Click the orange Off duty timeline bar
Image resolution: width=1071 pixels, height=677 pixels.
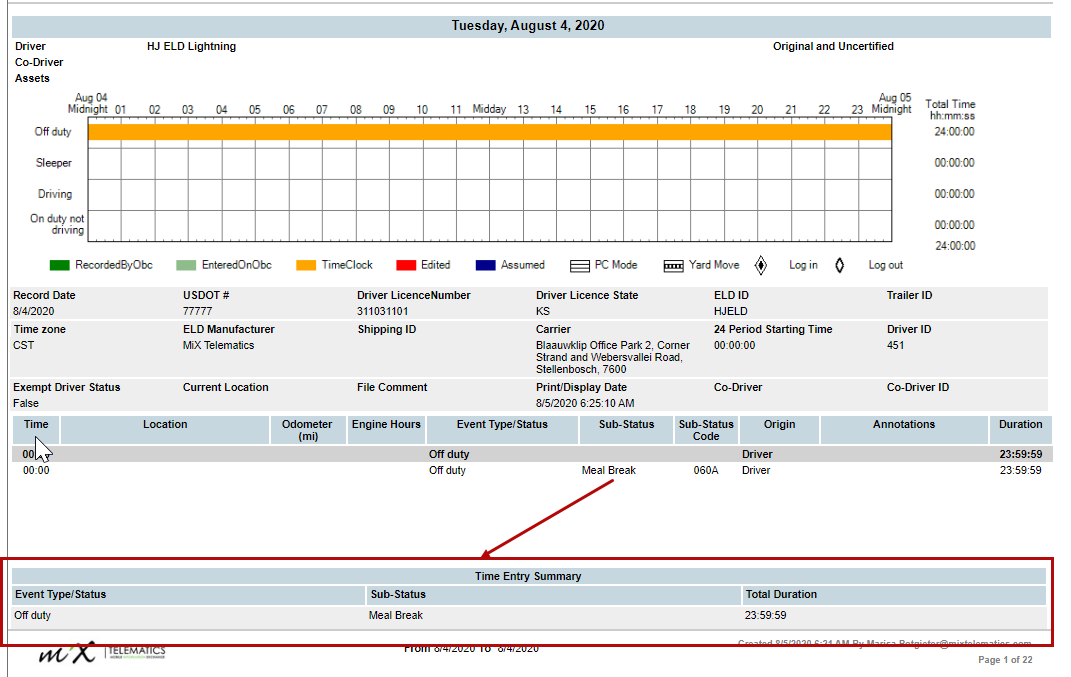(490, 132)
